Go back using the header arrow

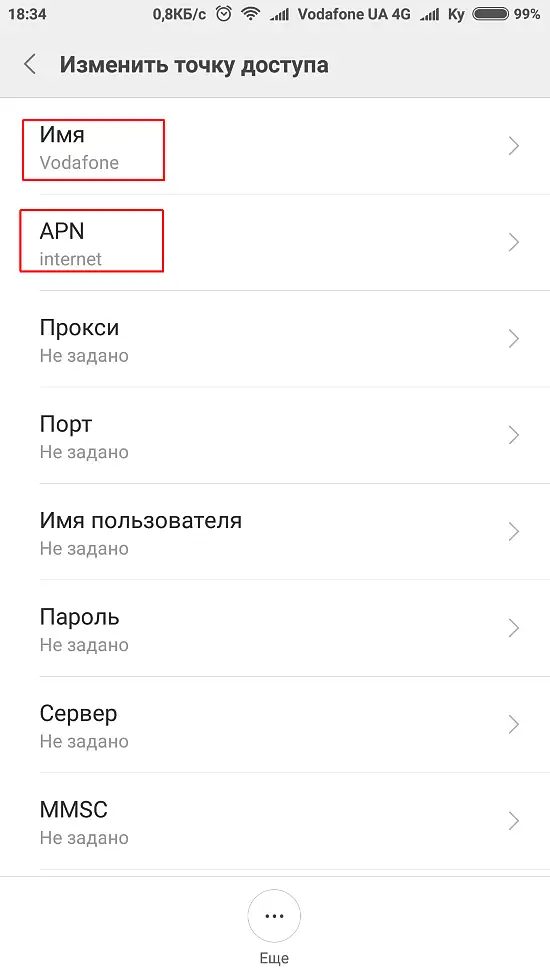[x=30, y=64]
